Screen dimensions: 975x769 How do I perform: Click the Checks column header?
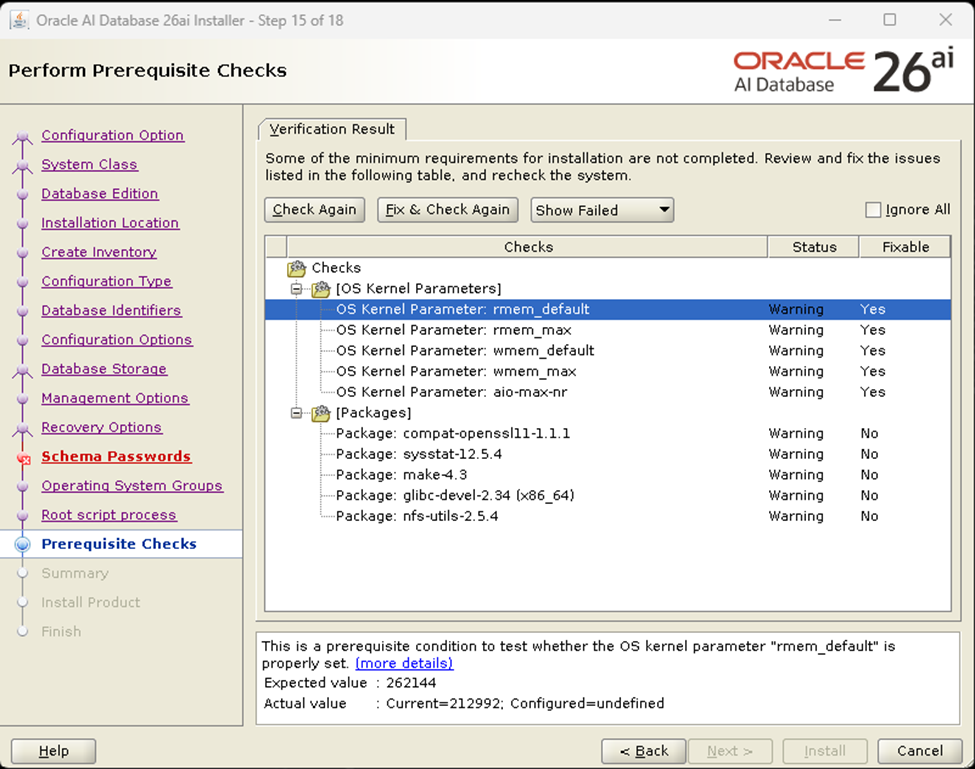point(527,247)
